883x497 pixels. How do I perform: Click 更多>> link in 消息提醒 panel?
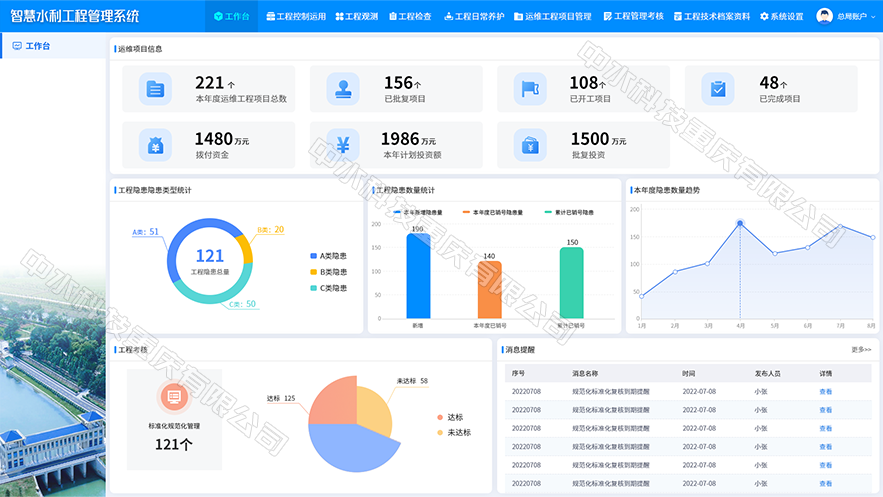pyautogui.click(x=861, y=350)
